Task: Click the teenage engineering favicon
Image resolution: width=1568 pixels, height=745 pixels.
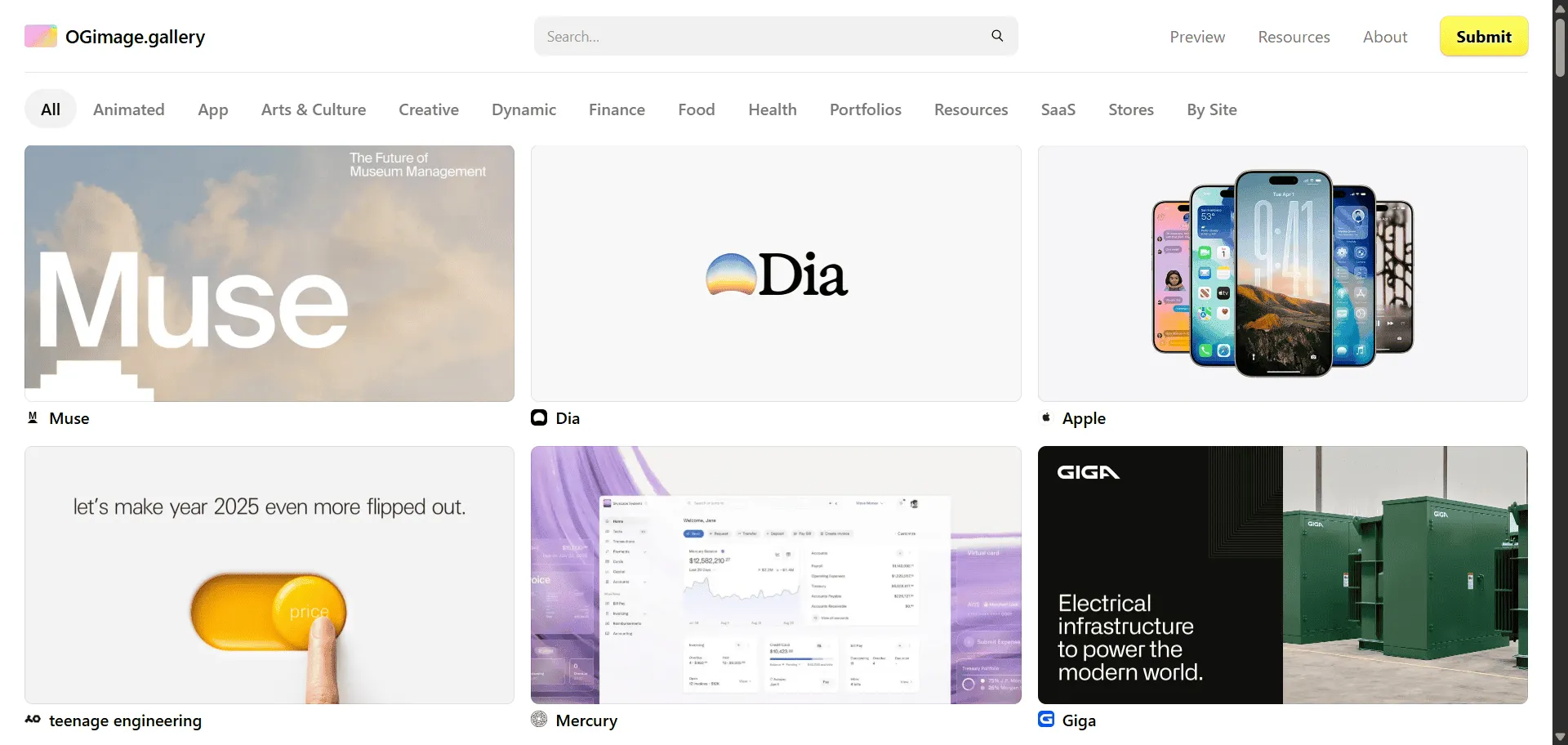Action: [33, 720]
